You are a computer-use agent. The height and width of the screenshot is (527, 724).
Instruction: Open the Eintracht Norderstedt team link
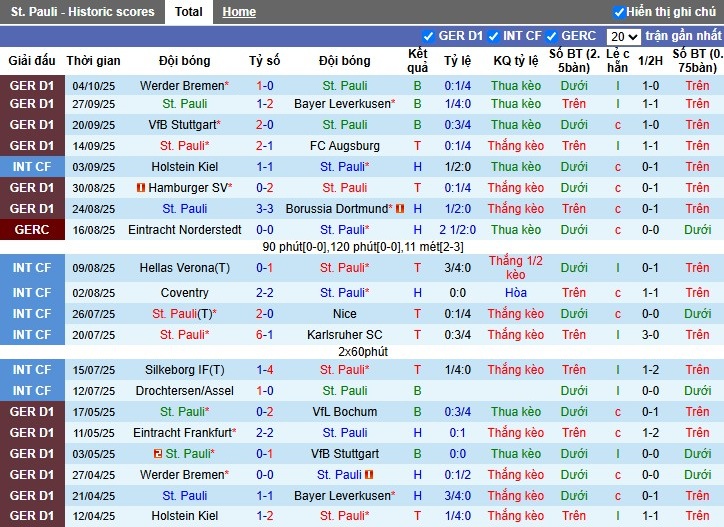pos(185,229)
